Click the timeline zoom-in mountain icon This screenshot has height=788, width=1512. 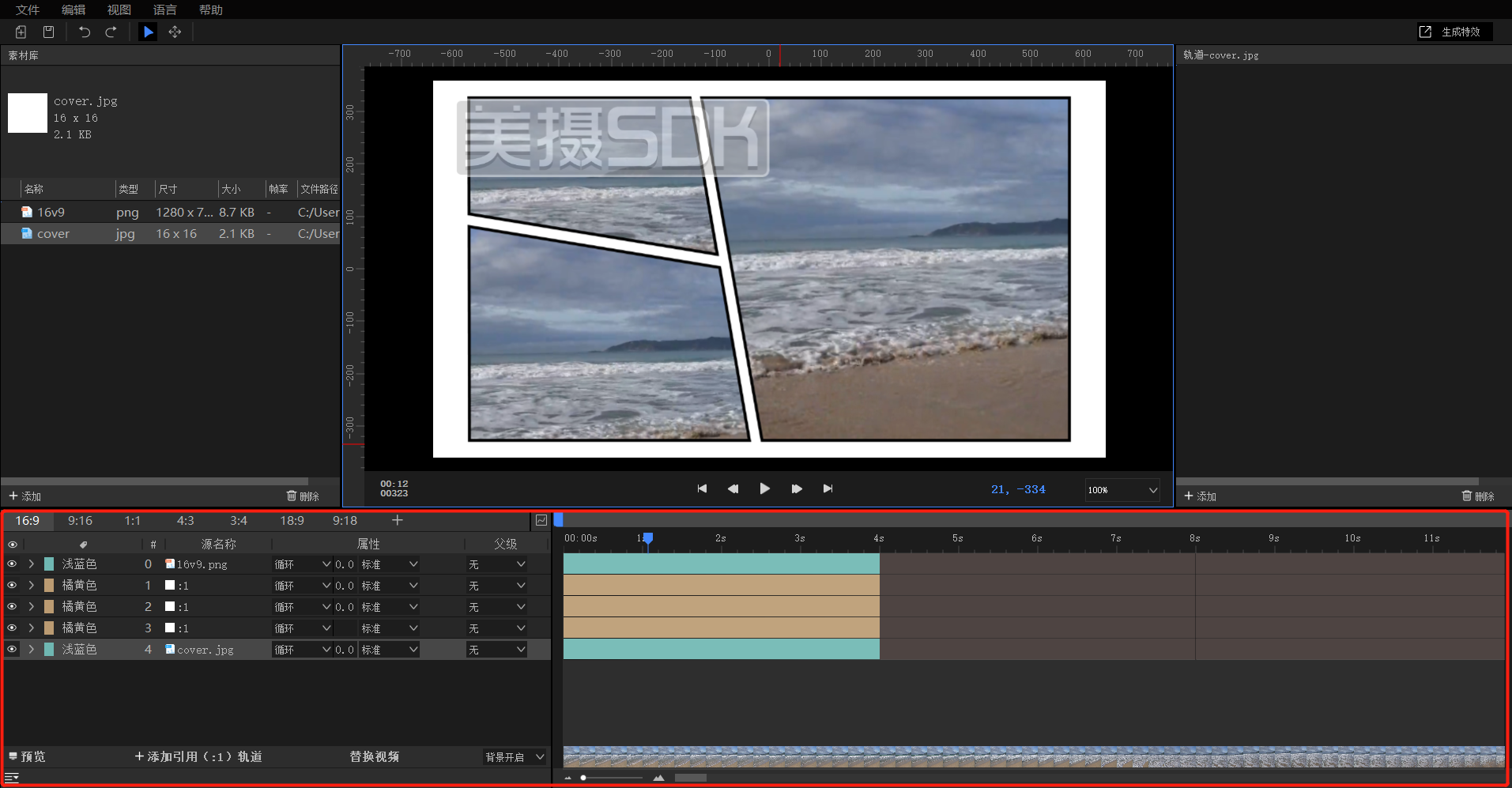tap(659, 778)
